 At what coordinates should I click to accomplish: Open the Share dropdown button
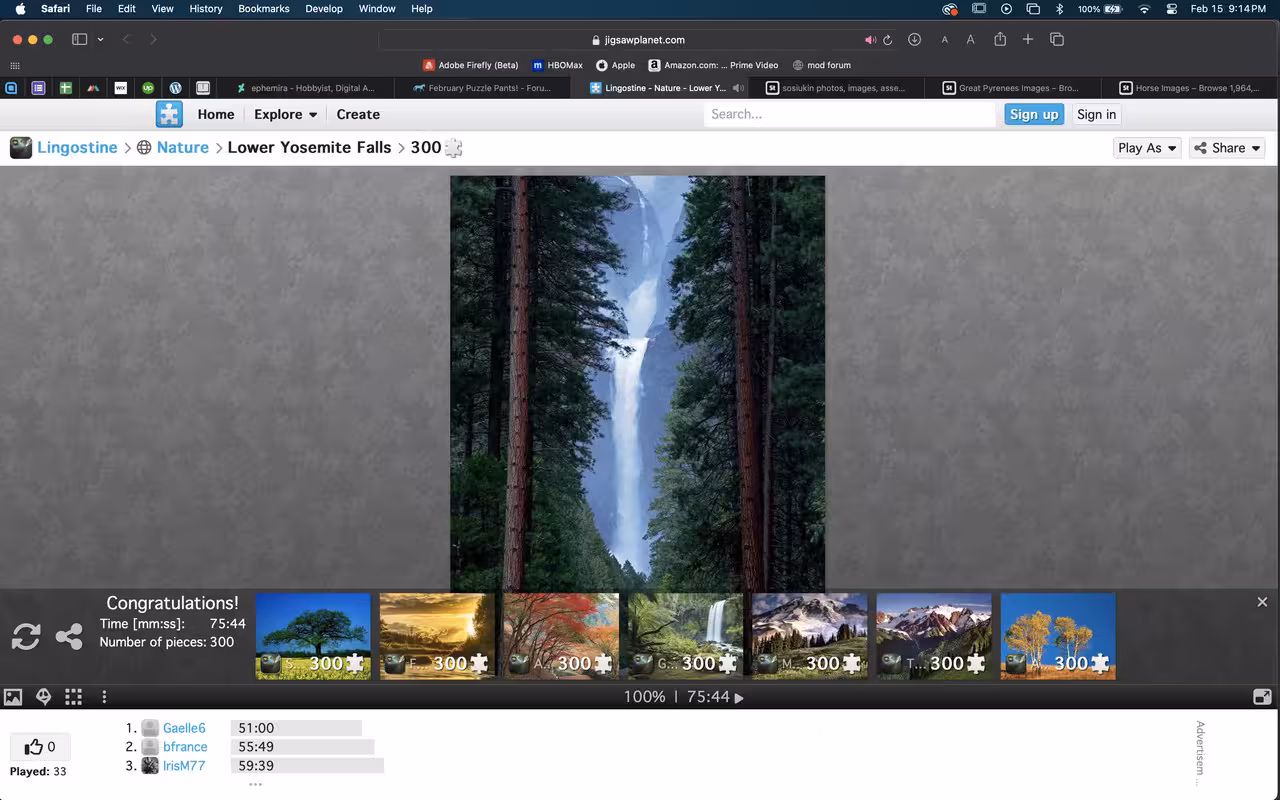(x=1227, y=148)
